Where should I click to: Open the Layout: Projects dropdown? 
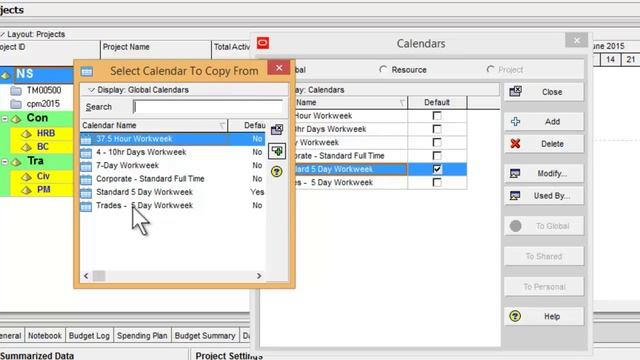pos(33,34)
